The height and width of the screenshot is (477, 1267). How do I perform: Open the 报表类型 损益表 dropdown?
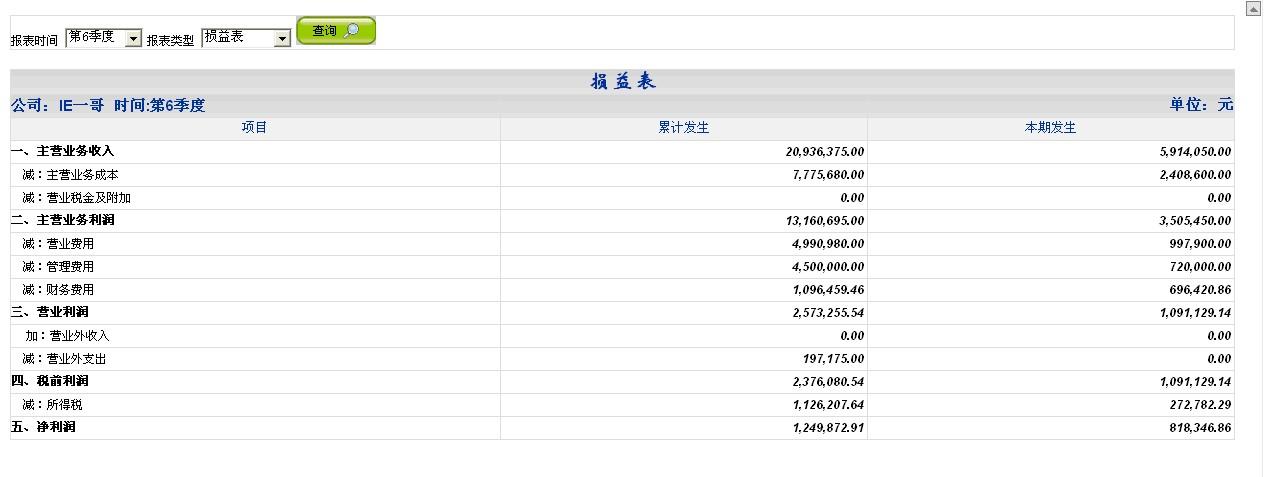click(x=246, y=38)
